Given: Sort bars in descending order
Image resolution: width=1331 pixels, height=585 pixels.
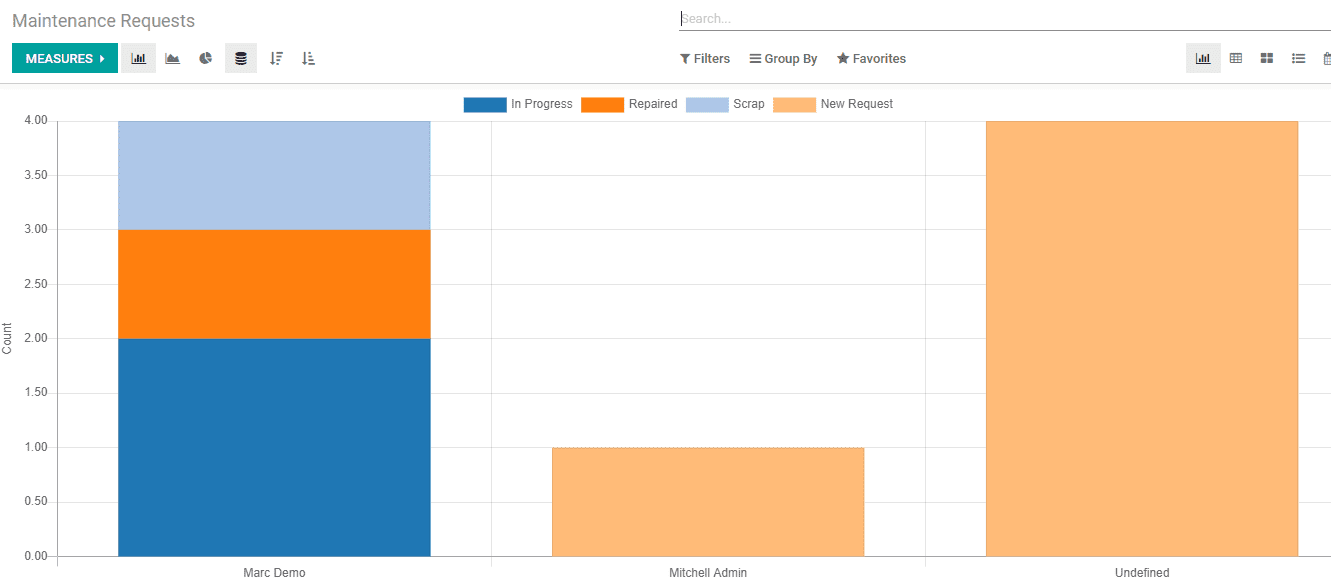Looking at the screenshot, I should (276, 58).
